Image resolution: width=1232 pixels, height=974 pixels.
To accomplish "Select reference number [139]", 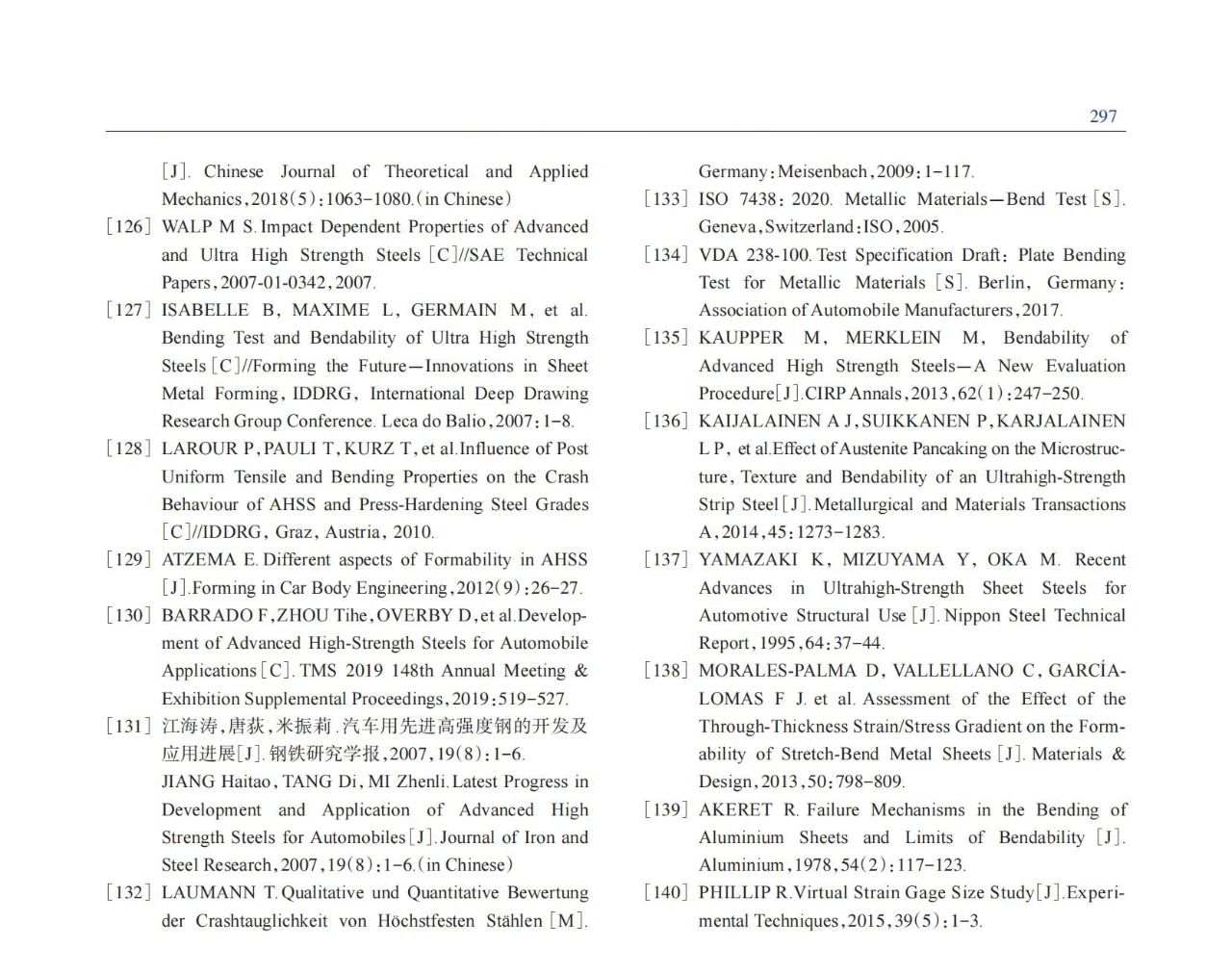I will pyautogui.click(x=666, y=810).
